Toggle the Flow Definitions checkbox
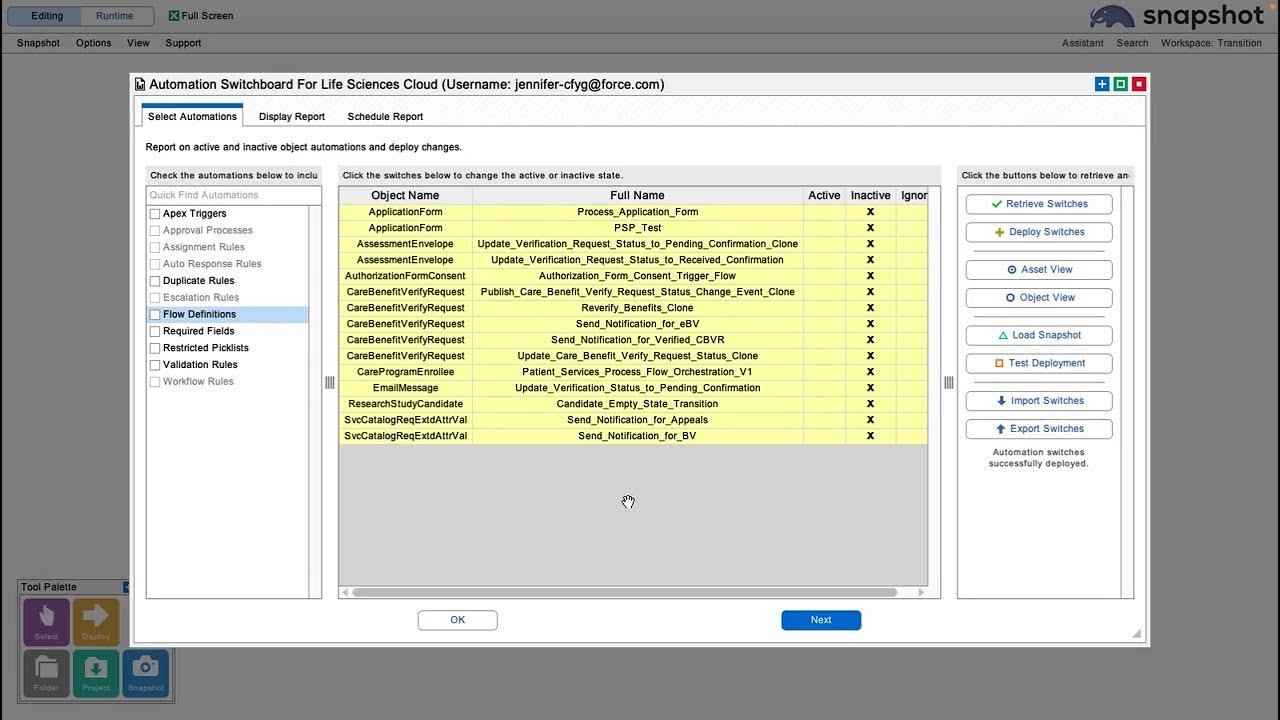Screen dimensions: 1280x720 155,315
